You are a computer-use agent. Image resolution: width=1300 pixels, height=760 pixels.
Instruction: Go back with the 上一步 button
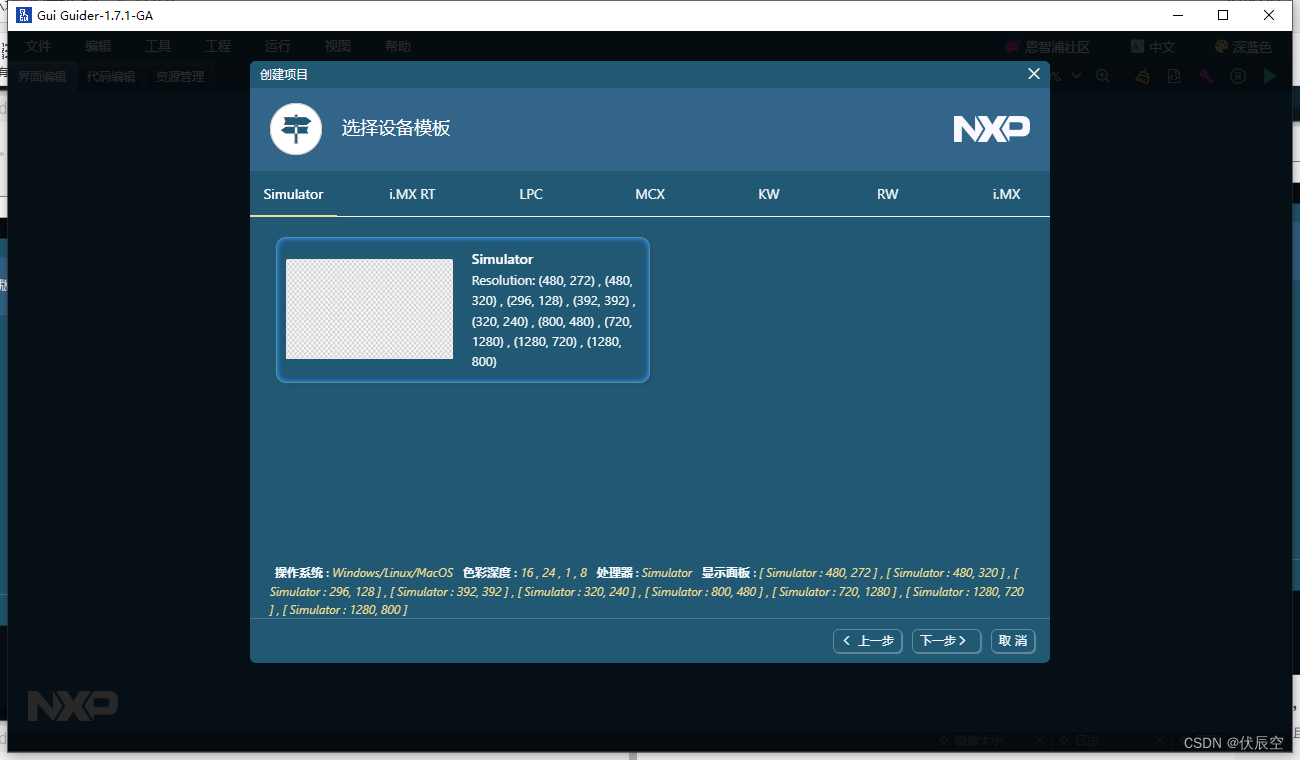[x=868, y=641]
